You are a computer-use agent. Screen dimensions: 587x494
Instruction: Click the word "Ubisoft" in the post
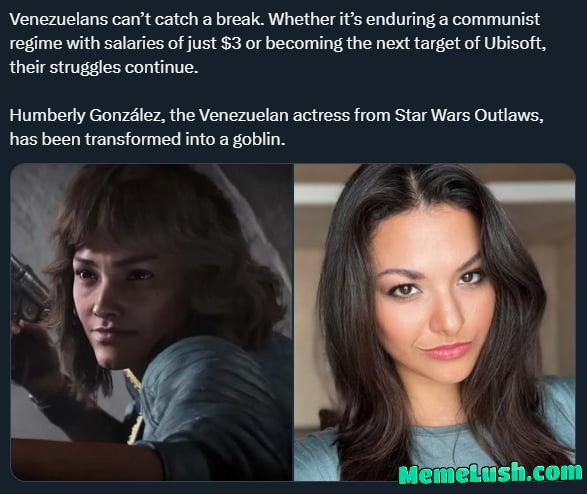click(x=514, y=43)
